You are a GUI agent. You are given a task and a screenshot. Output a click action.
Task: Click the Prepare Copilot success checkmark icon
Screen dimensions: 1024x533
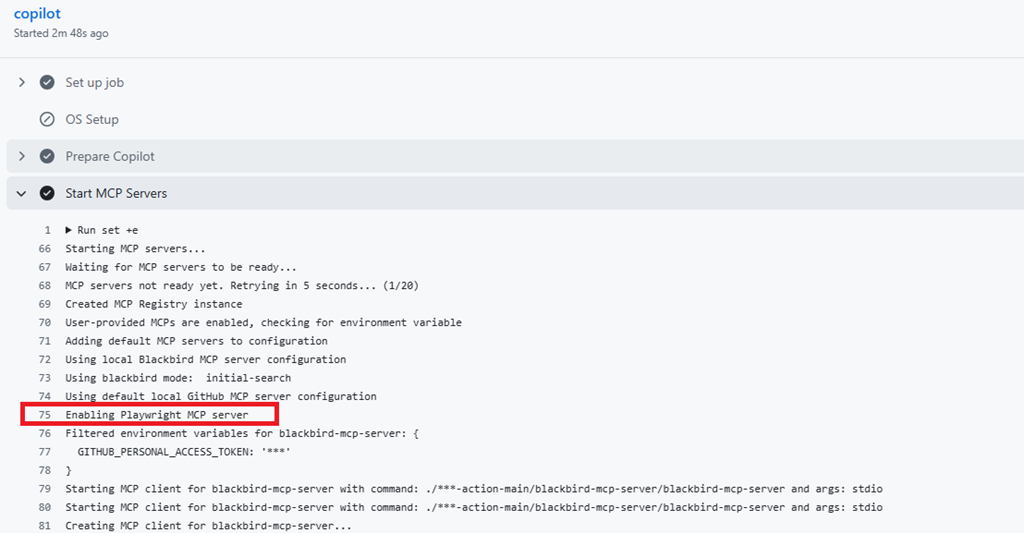pyautogui.click(x=47, y=156)
